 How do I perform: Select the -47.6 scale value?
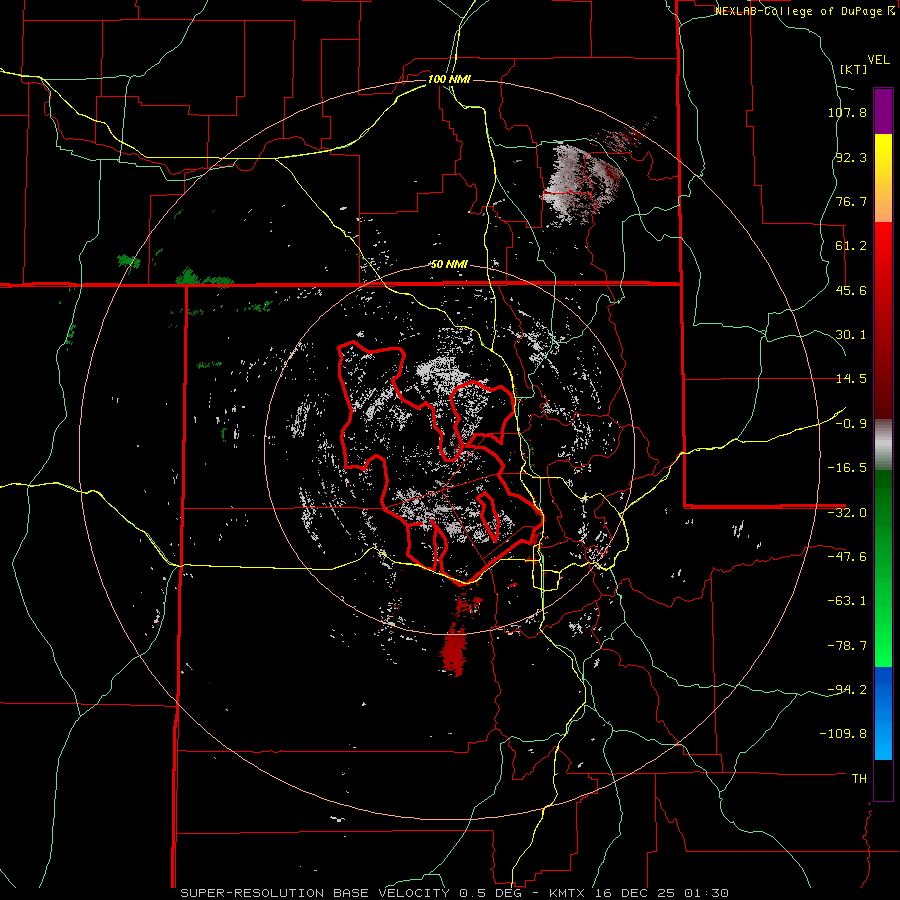[x=847, y=557]
